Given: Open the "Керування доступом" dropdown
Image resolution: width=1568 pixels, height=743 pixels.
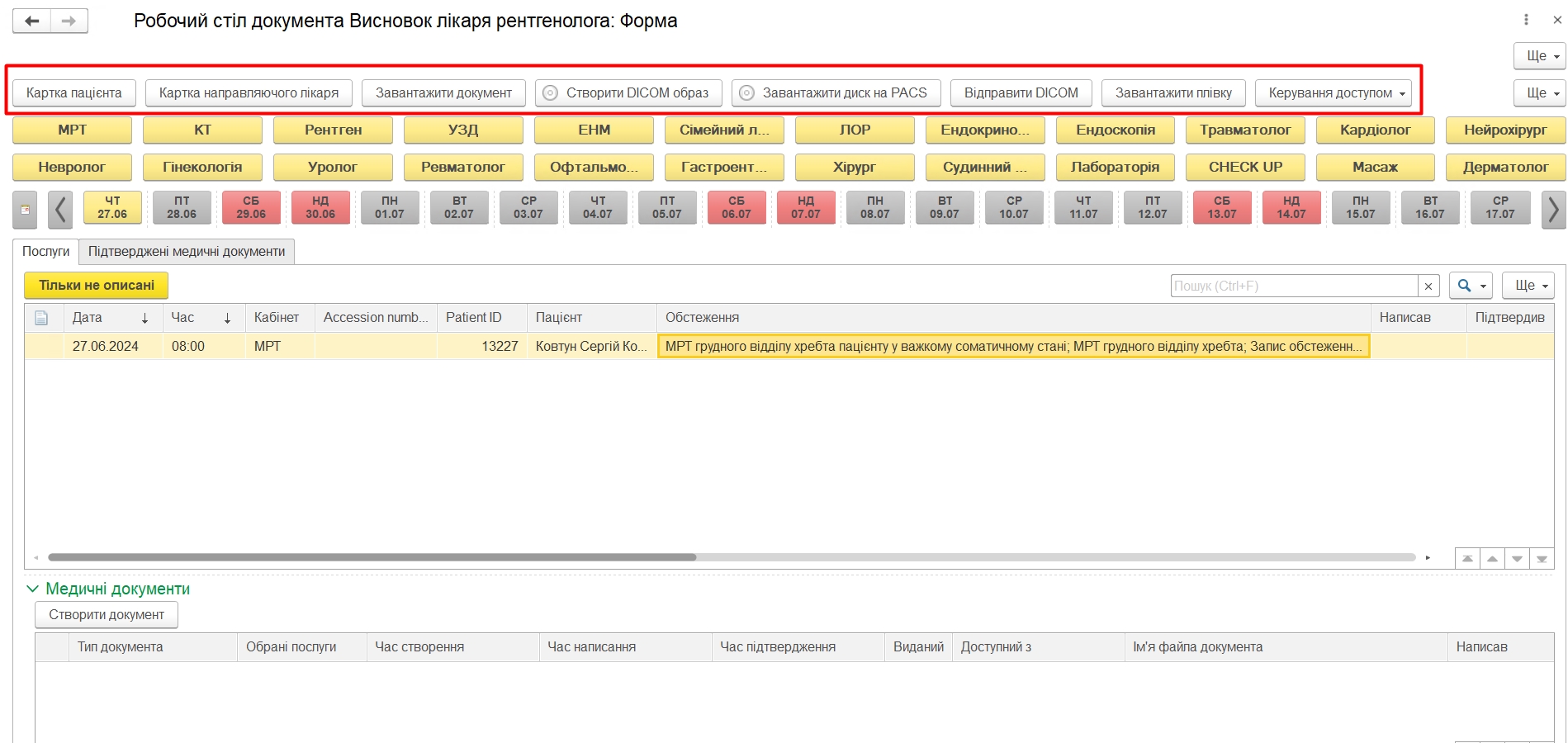Looking at the screenshot, I should (1333, 93).
